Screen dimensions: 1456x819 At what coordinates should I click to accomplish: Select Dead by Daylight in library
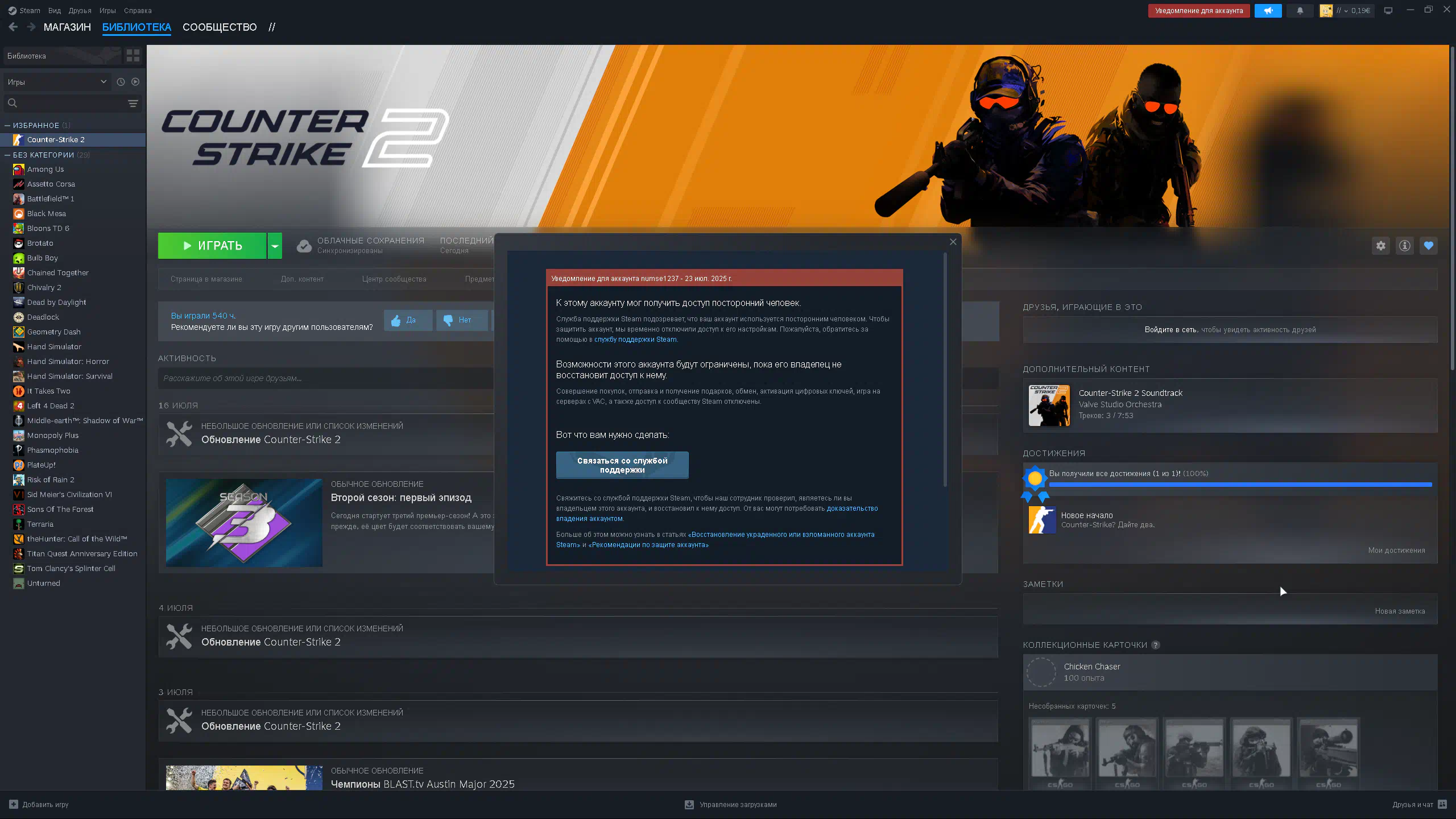click(73, 303)
